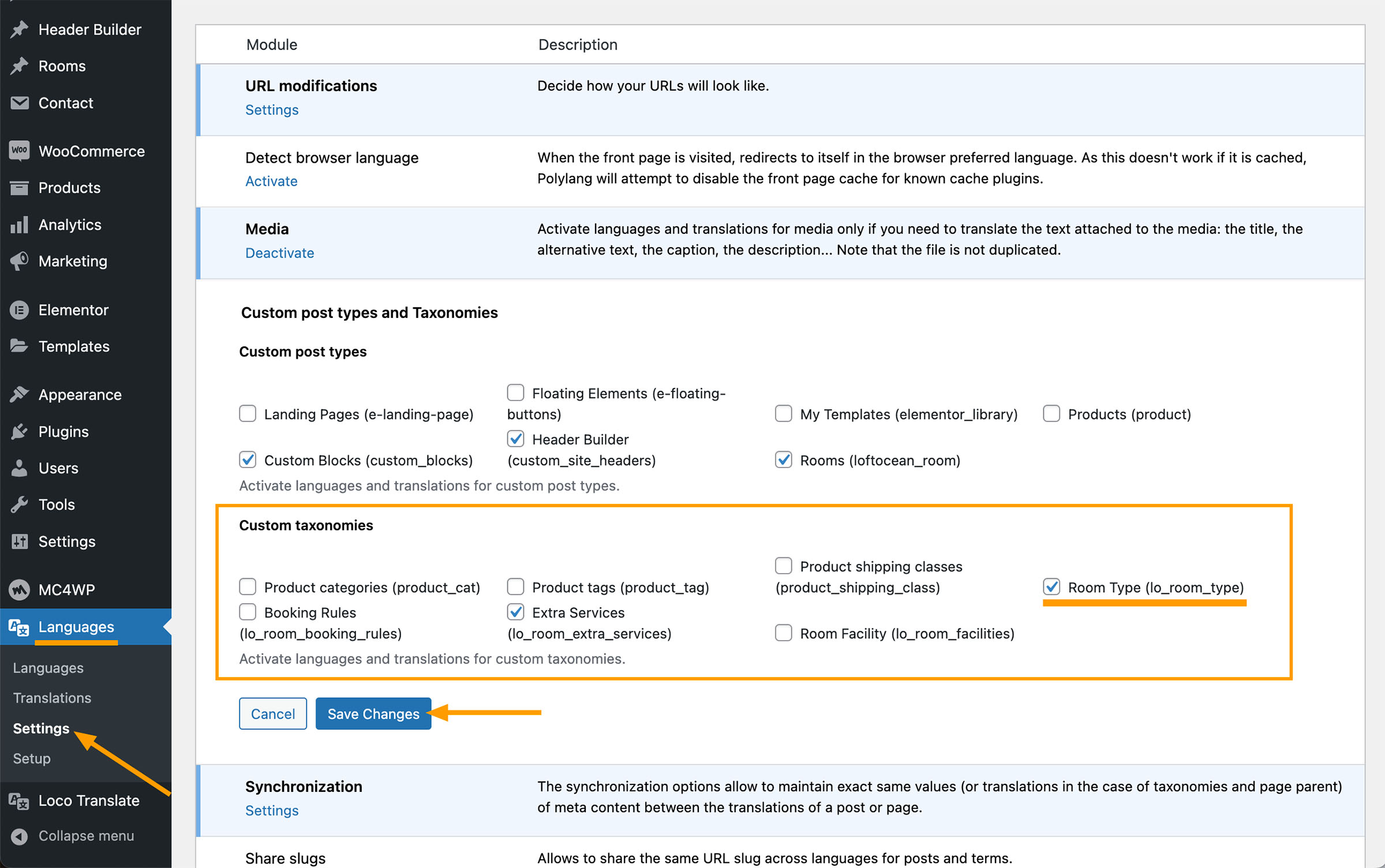Tick Room Facility (lo_room_facilities) checkbox

(783, 633)
